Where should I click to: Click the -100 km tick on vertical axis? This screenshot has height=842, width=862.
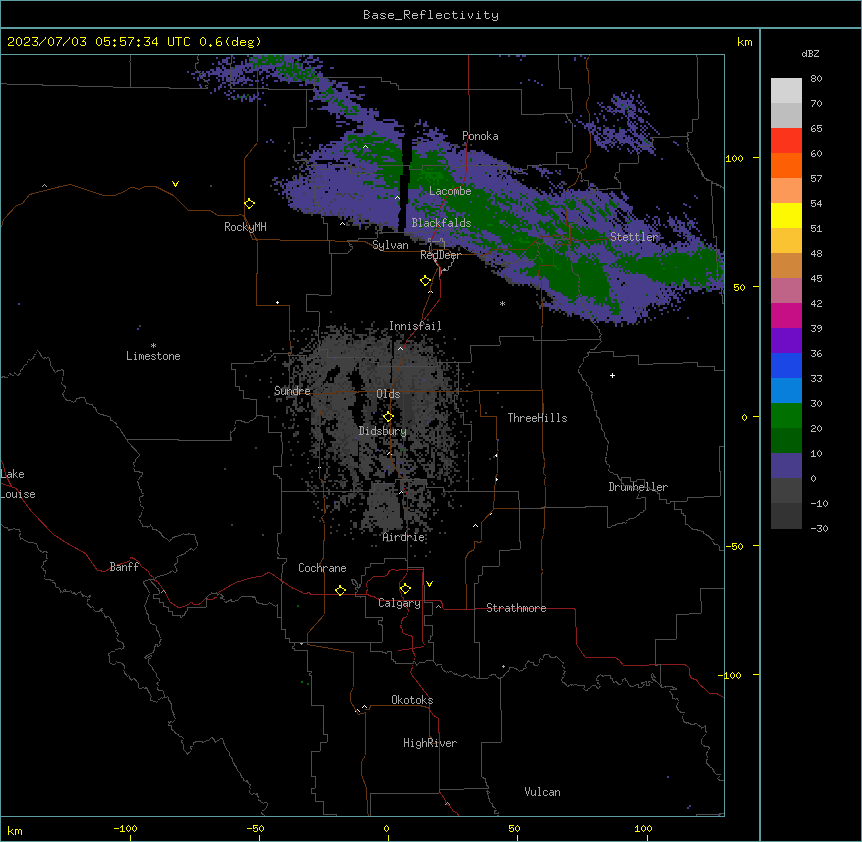click(731, 675)
